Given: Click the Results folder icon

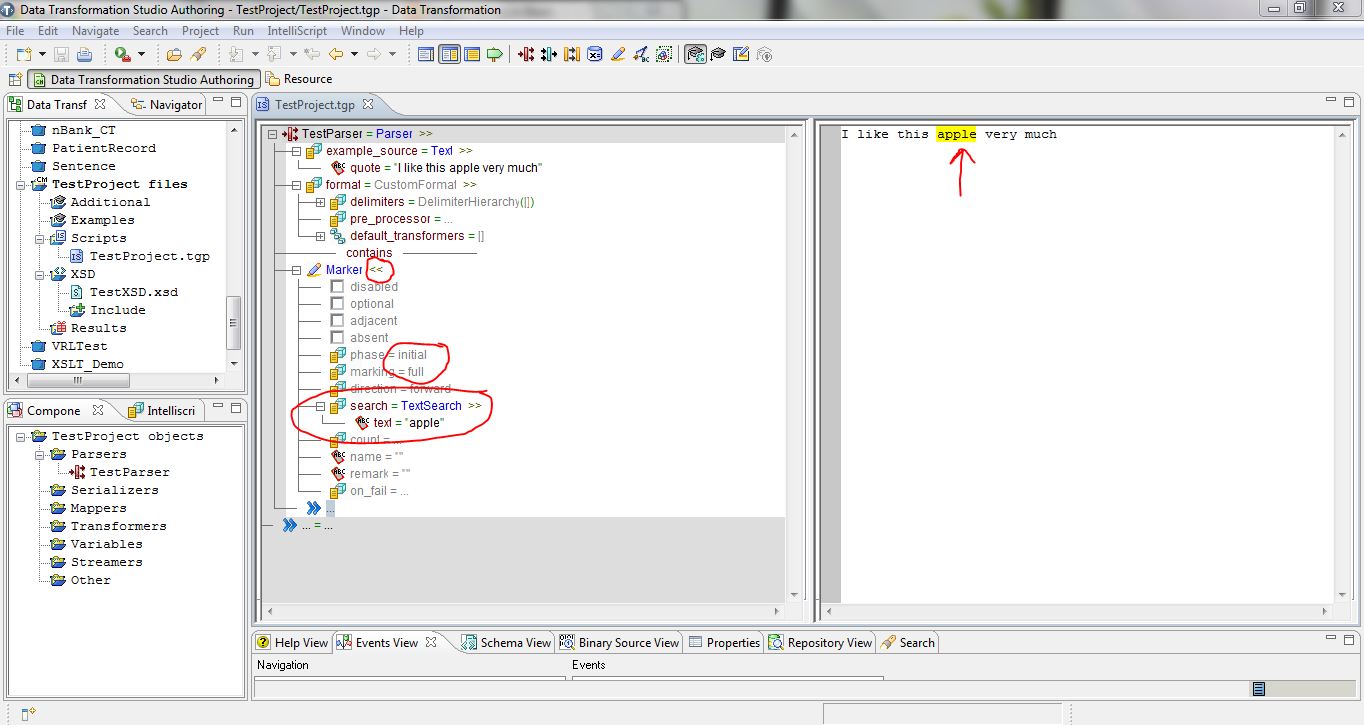Looking at the screenshot, I should pyautogui.click(x=58, y=328).
